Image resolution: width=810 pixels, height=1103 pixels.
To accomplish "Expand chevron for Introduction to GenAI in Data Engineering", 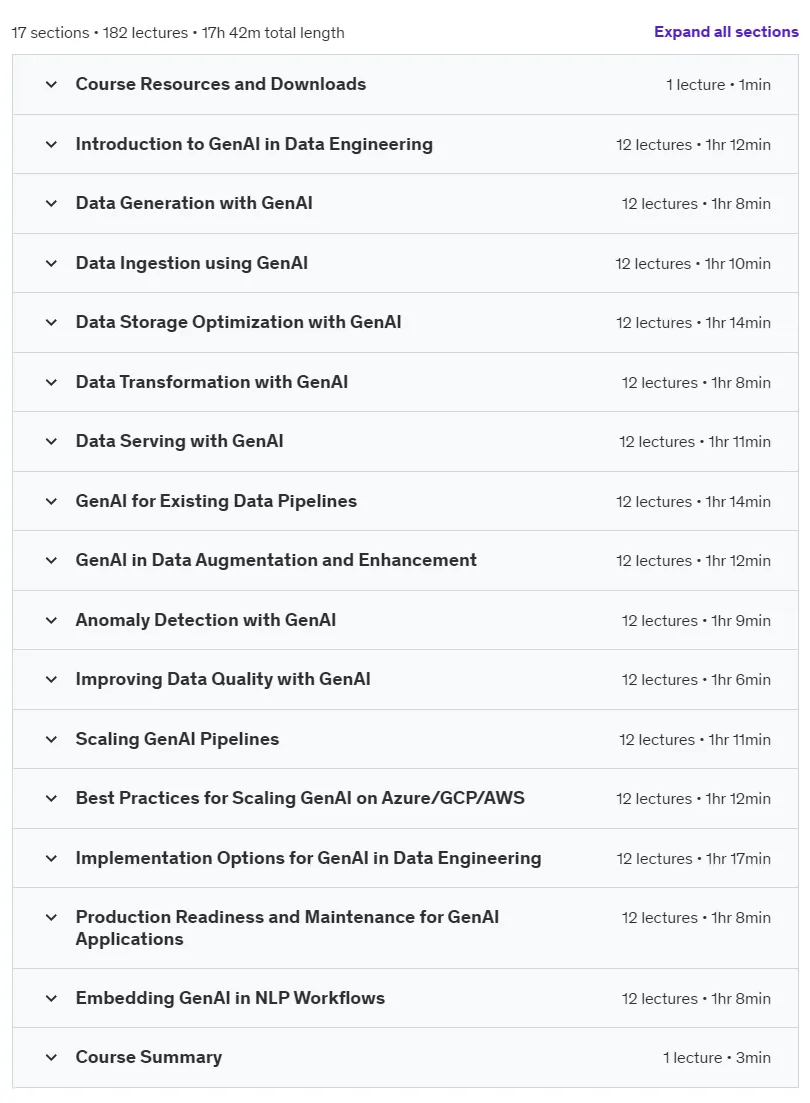I will 51,144.
